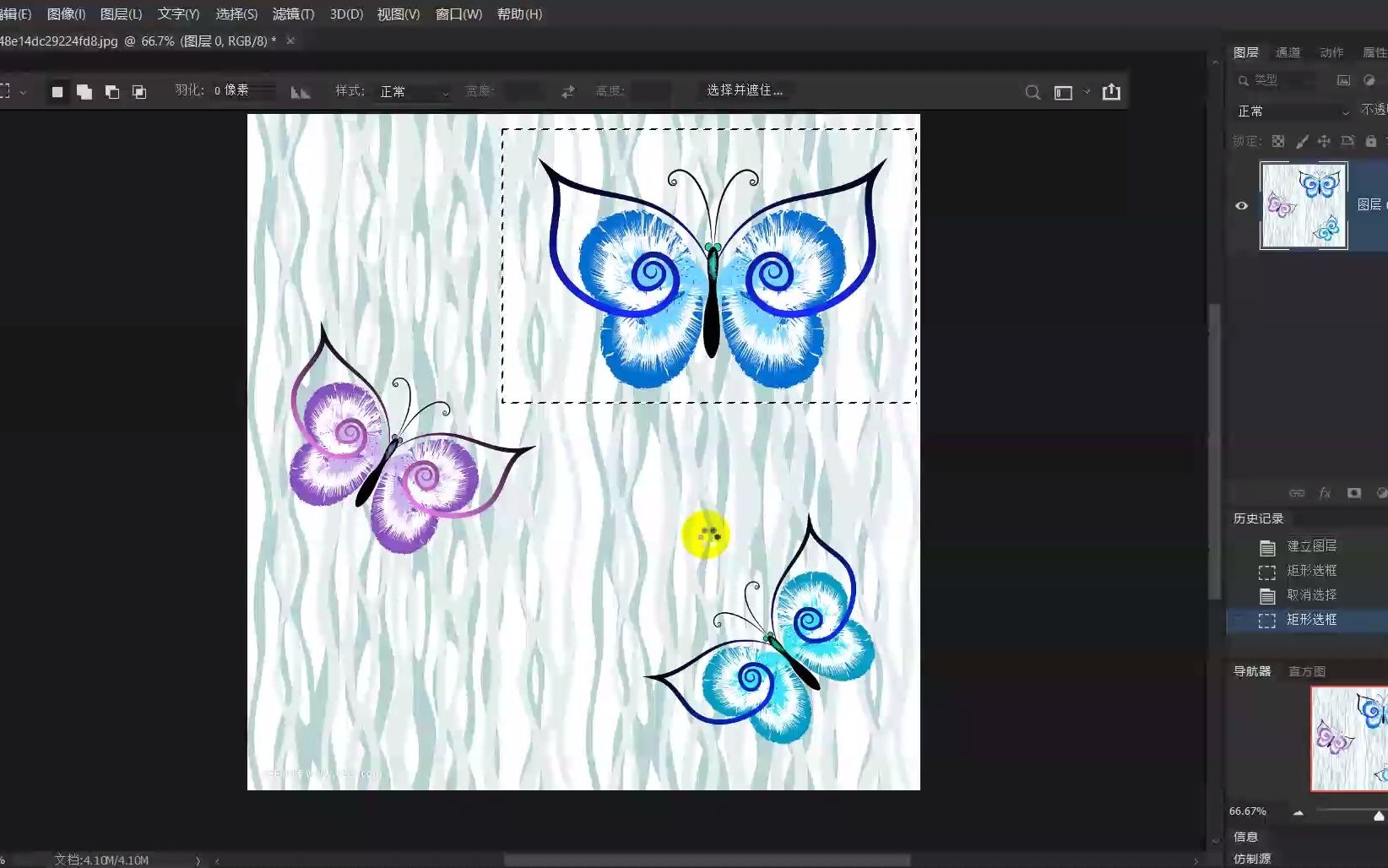Toggle adjustment layer filter icon
This screenshot has width=1388, height=868.
tap(1369, 80)
